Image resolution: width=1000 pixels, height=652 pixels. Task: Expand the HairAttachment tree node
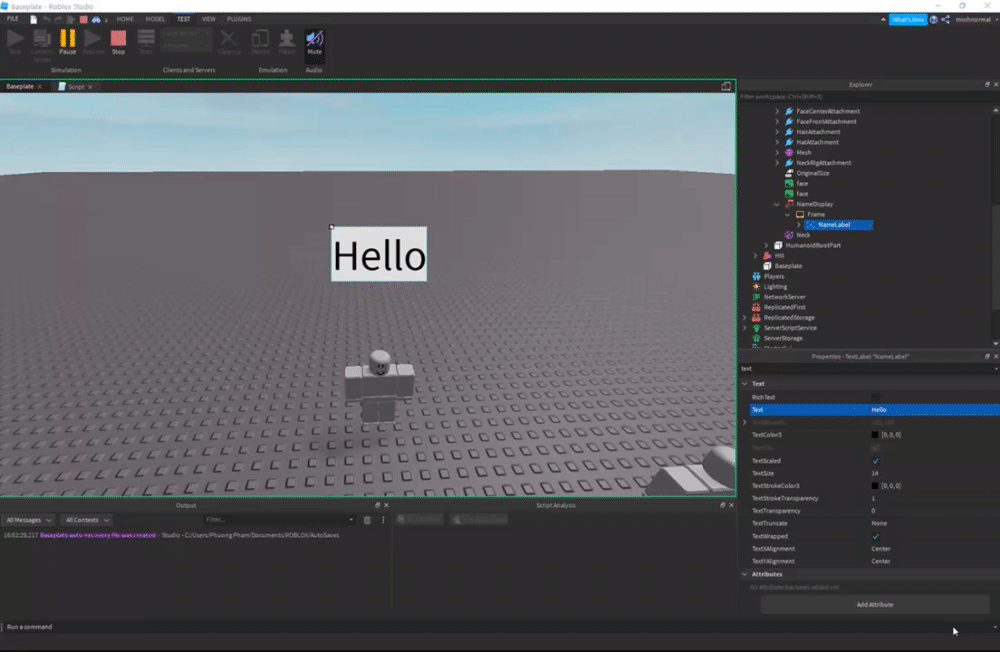(x=777, y=132)
